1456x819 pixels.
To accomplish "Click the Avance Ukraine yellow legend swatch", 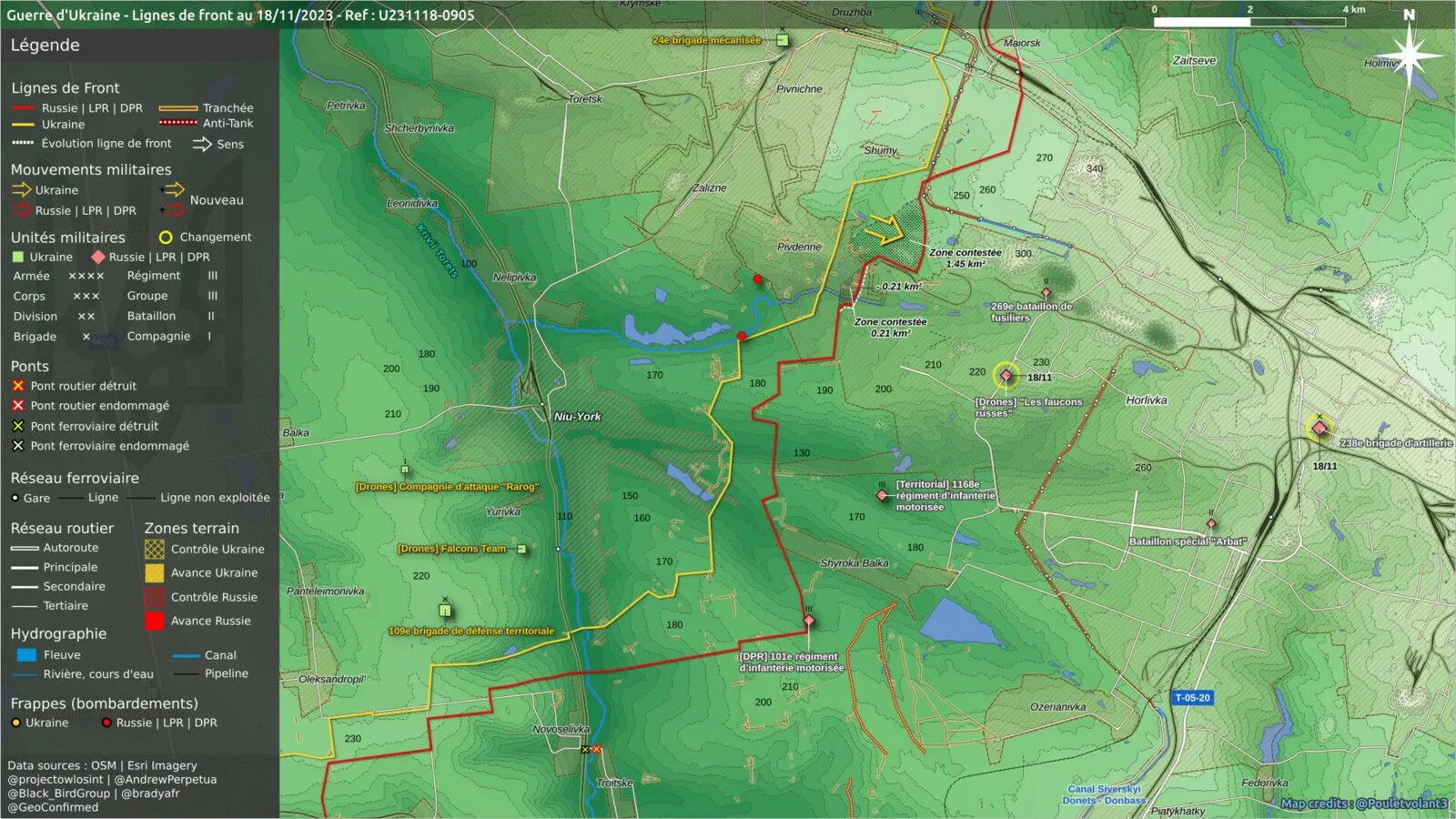I will click(155, 572).
